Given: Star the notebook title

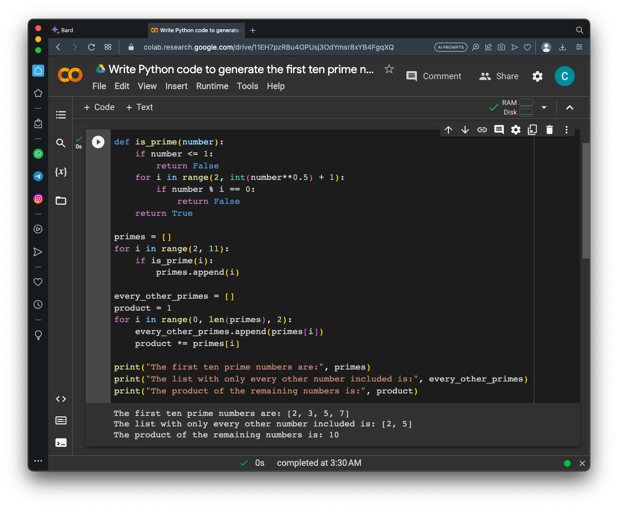Looking at the screenshot, I should click(x=389, y=69).
